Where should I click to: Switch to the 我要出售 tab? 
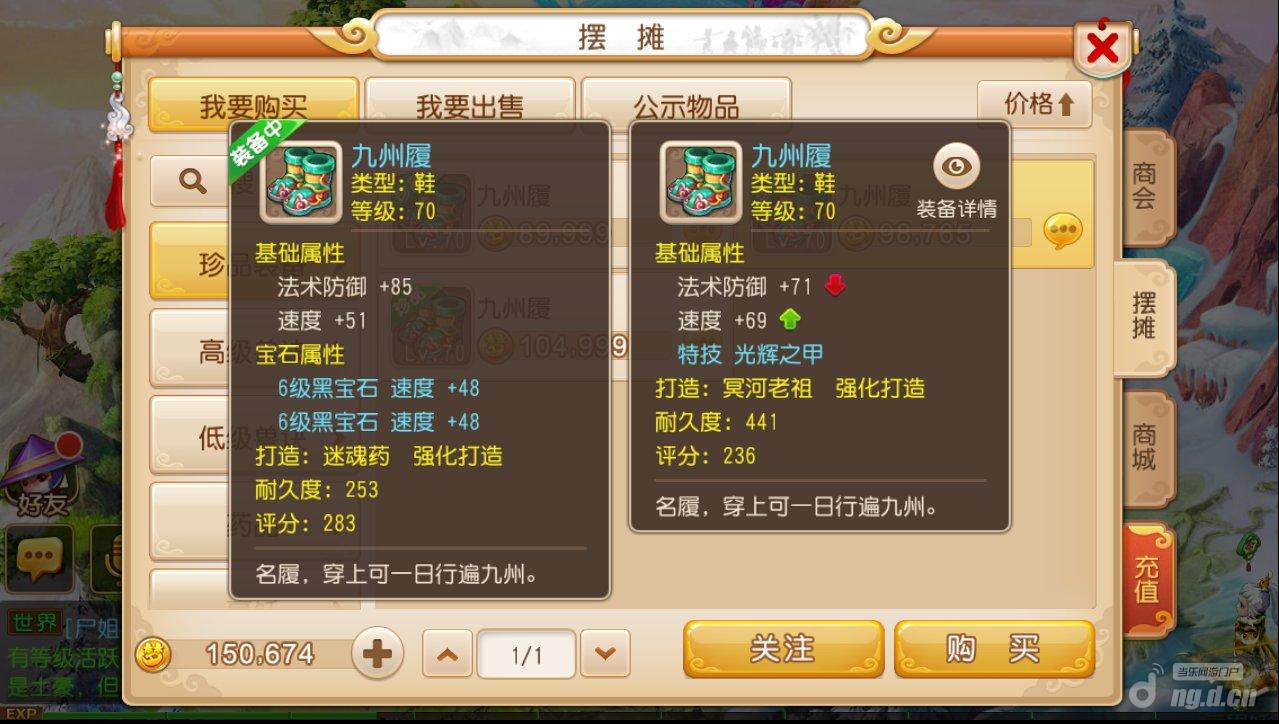(469, 104)
